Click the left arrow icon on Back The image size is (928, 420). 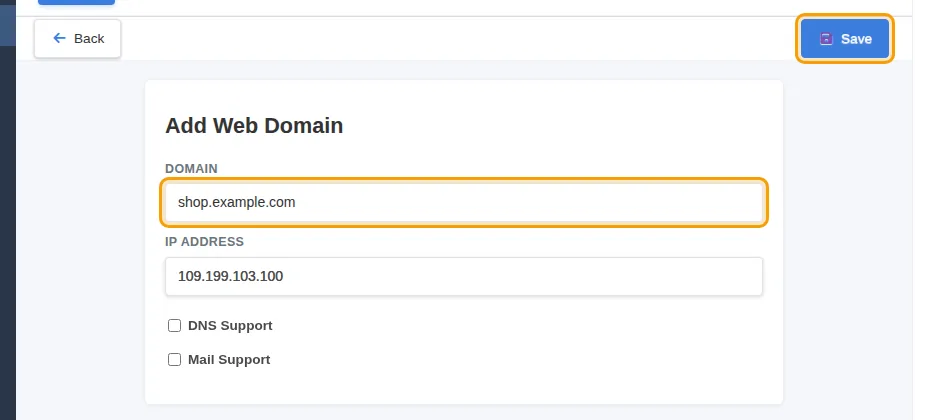(x=59, y=38)
